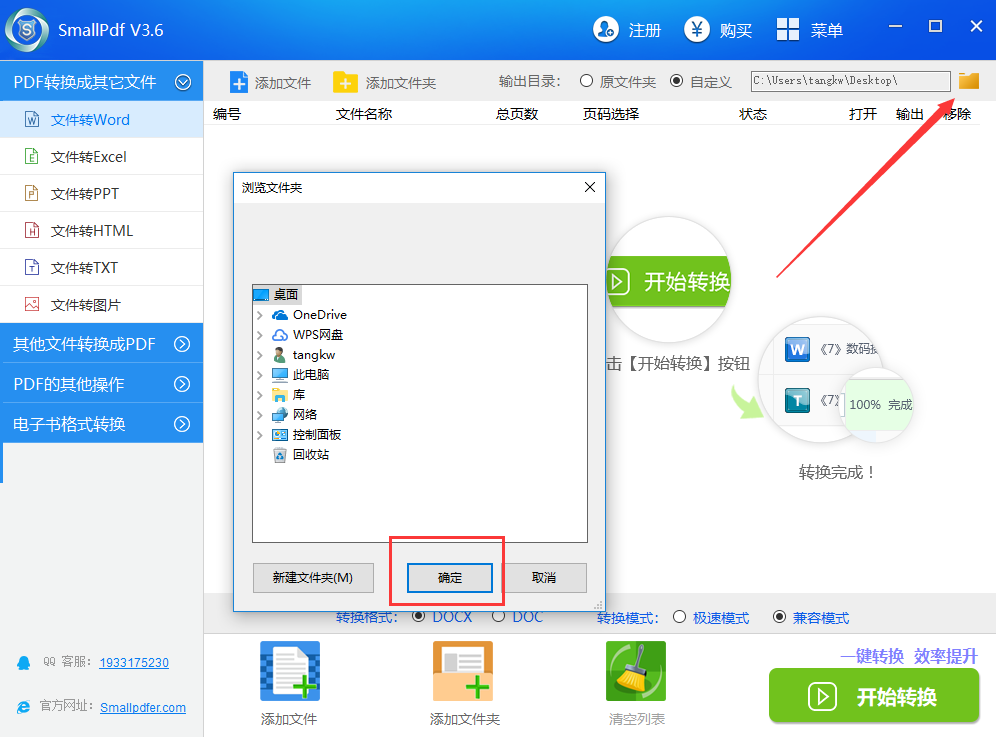Image resolution: width=996 pixels, height=737 pixels.
Task: Click the output path text field
Action: (x=849, y=81)
